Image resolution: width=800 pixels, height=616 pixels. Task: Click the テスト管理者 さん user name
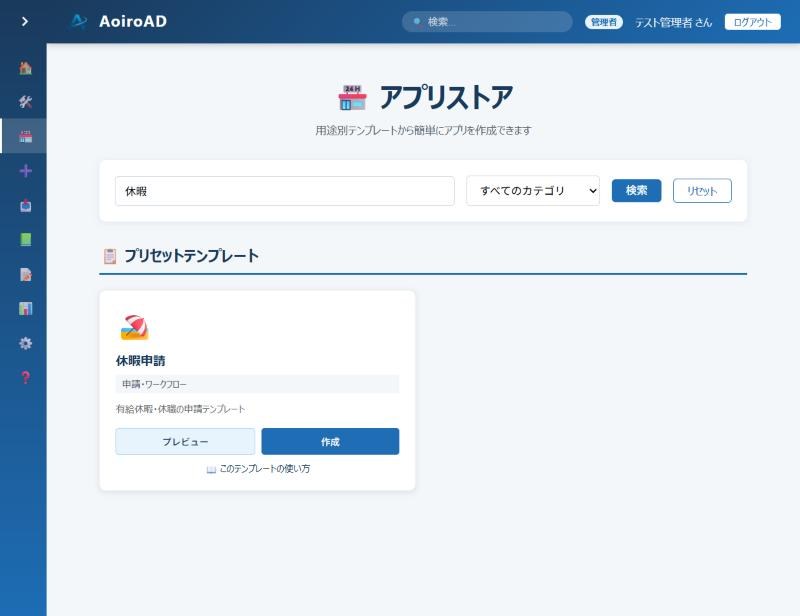point(673,22)
